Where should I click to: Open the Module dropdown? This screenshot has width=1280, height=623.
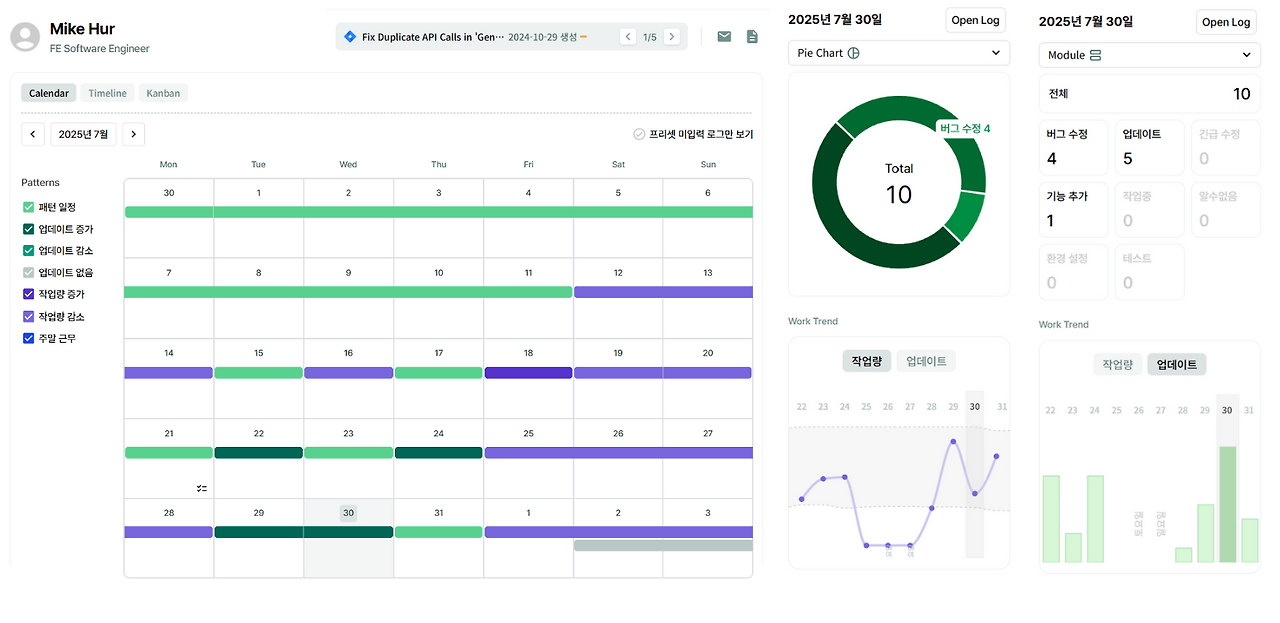pyautogui.click(x=1149, y=55)
